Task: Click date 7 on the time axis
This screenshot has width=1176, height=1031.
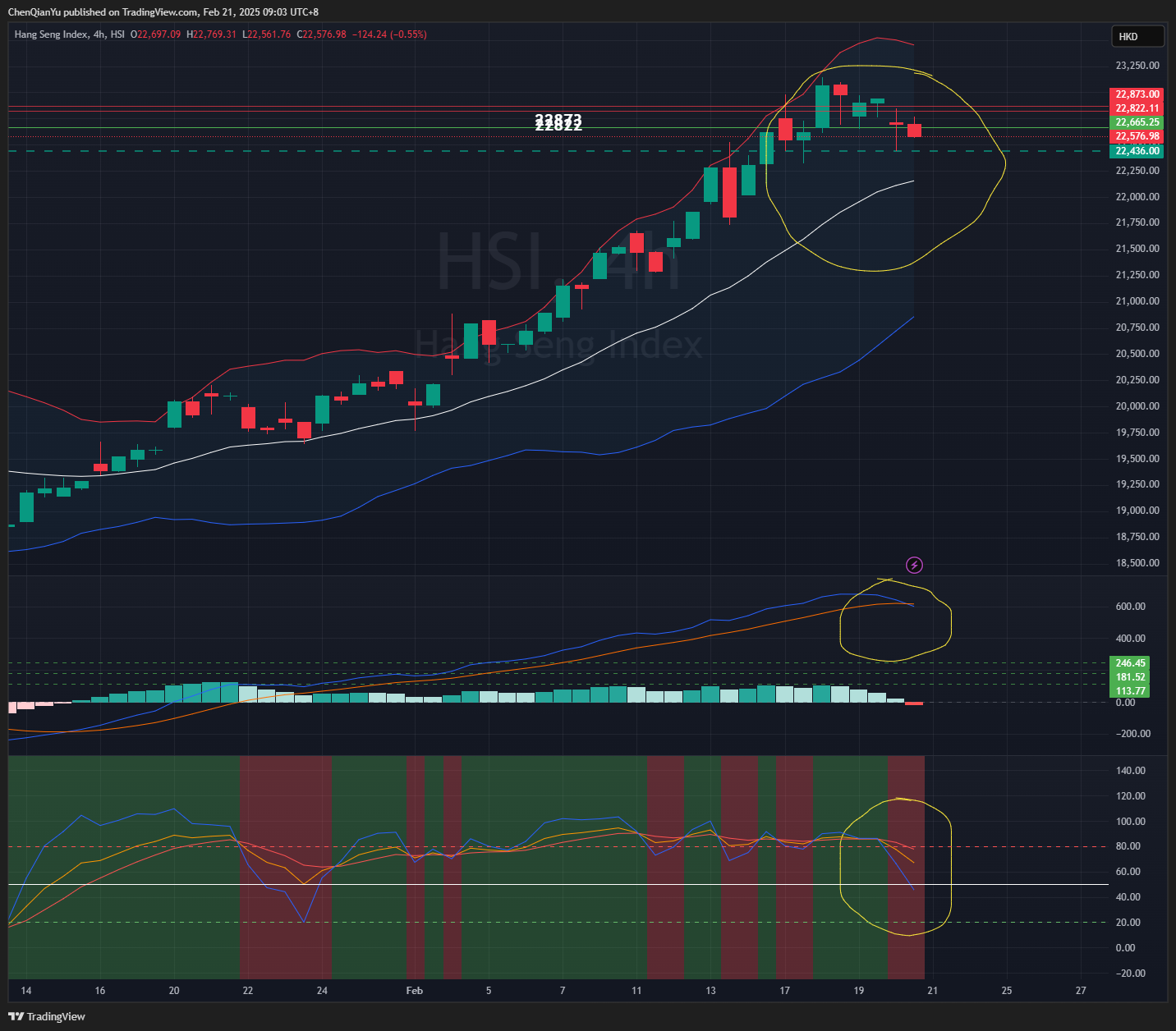Action: (563, 991)
